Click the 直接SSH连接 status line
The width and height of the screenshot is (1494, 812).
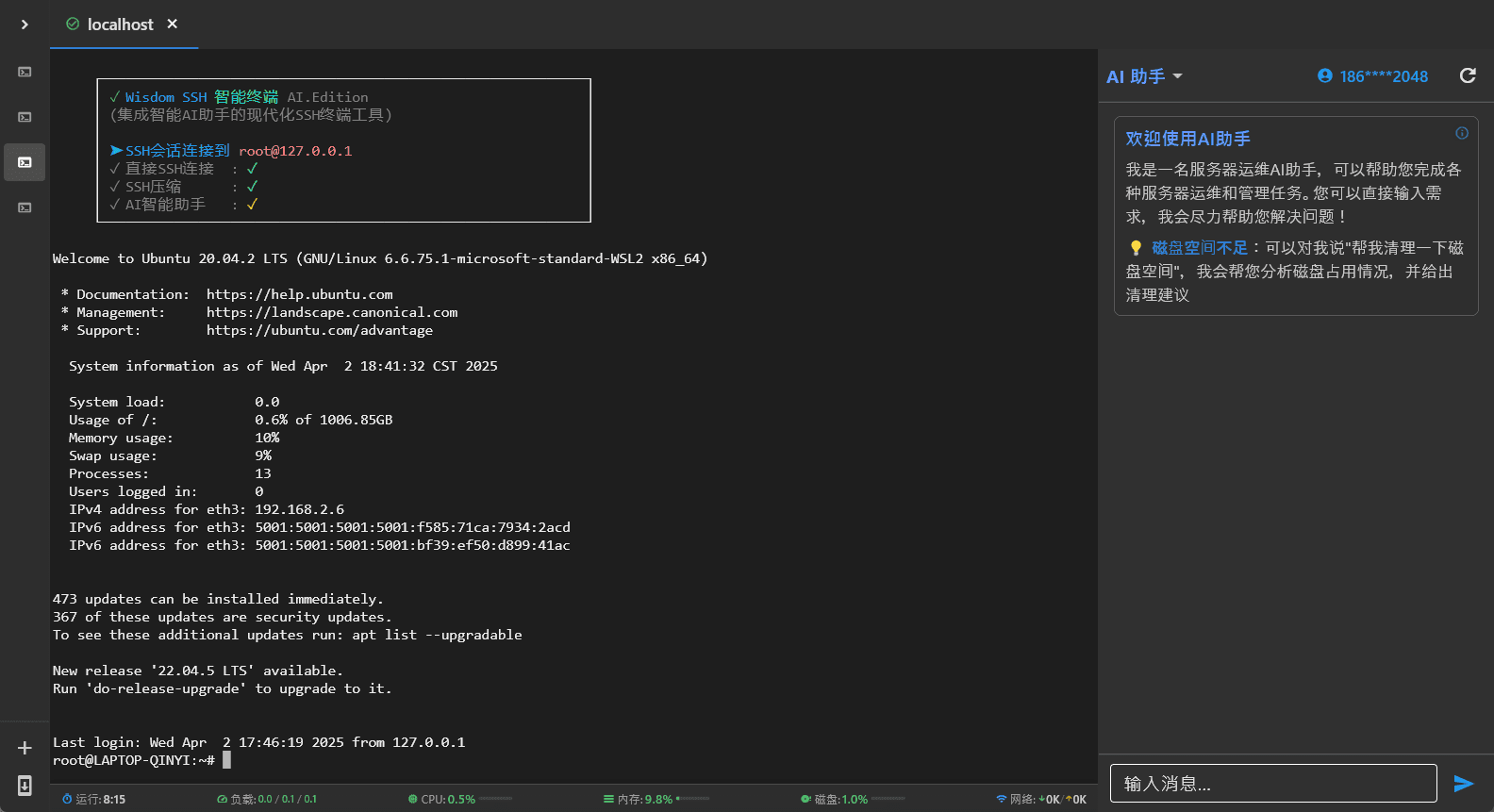[184, 169]
